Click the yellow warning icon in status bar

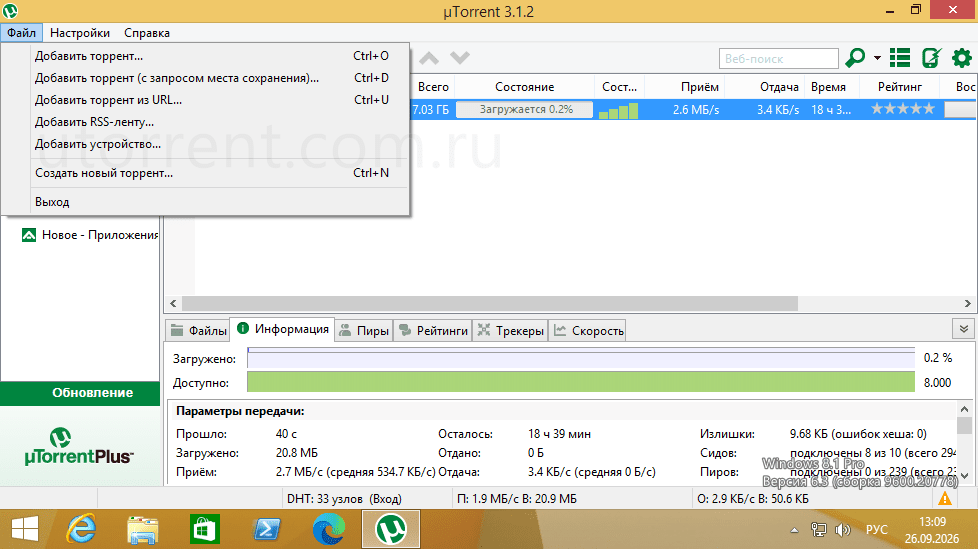tap(945, 498)
